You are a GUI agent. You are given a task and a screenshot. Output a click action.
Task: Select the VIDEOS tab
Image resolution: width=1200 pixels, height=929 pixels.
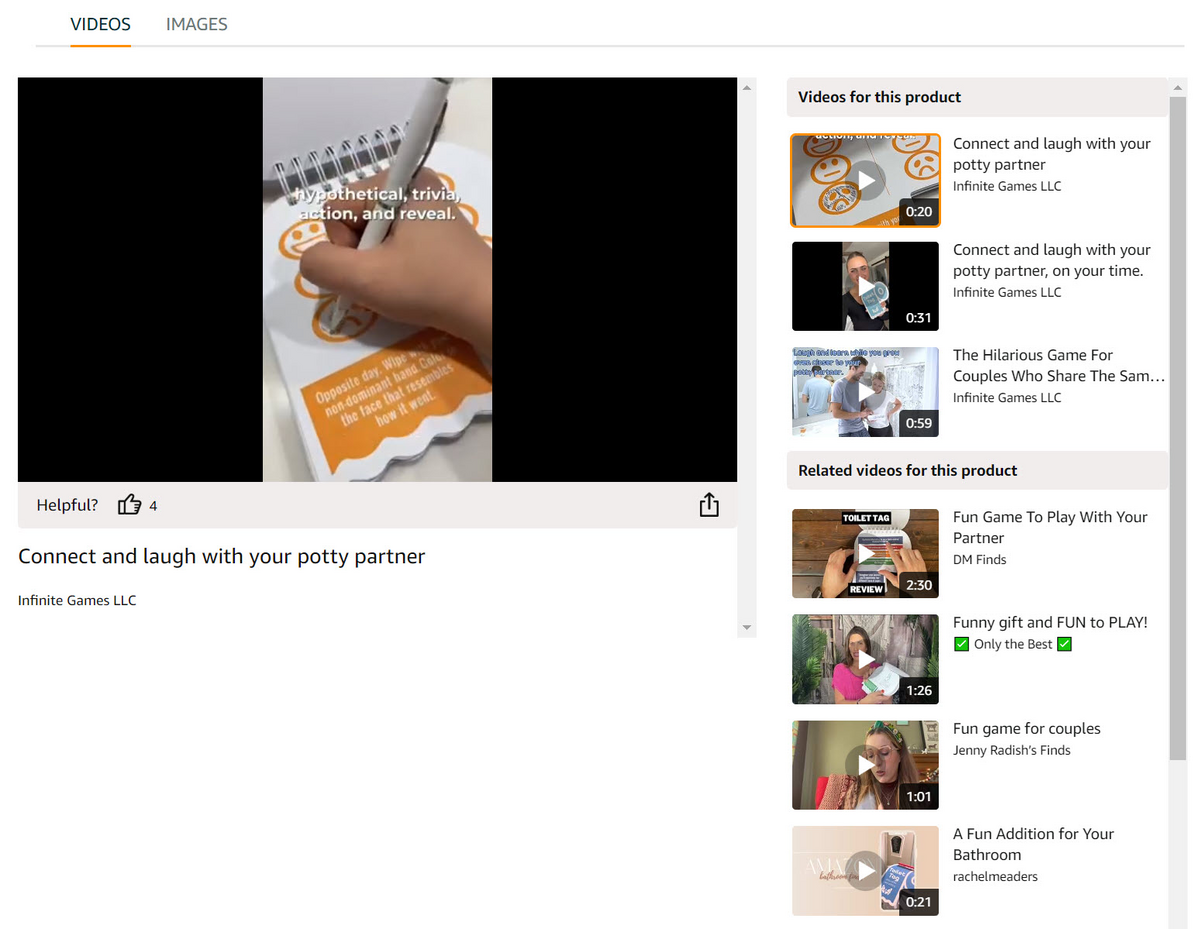click(x=100, y=24)
